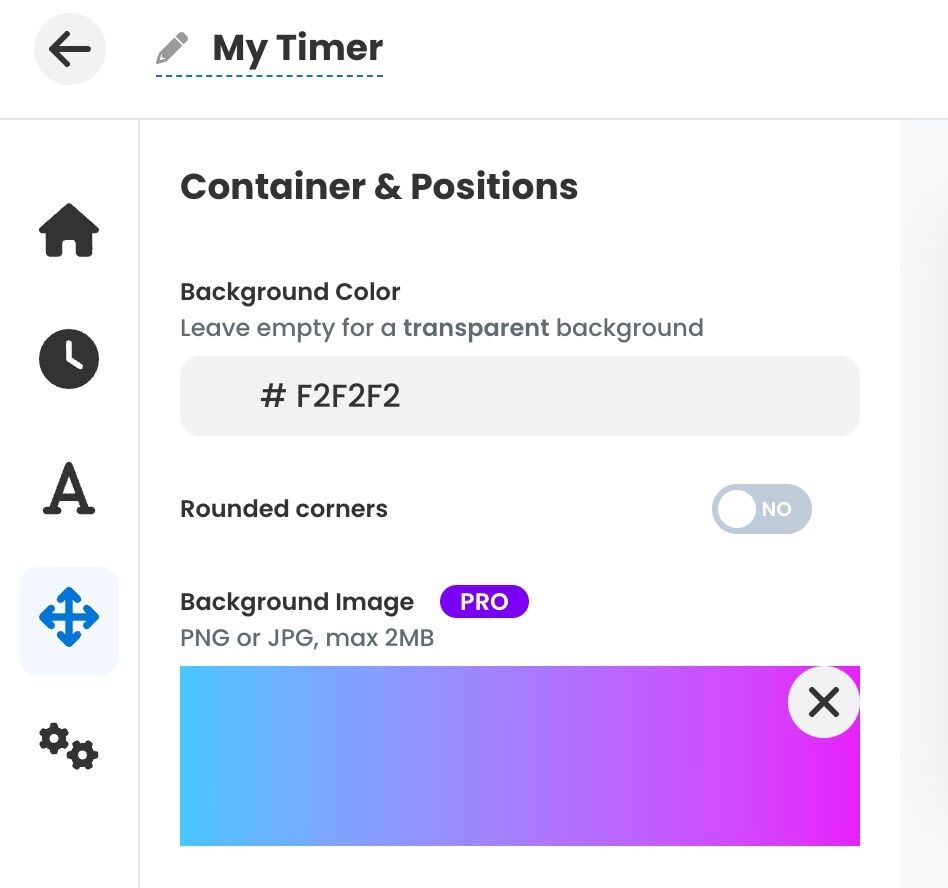Click the transparent background hint text
The width and height of the screenshot is (948, 888).
(443, 327)
